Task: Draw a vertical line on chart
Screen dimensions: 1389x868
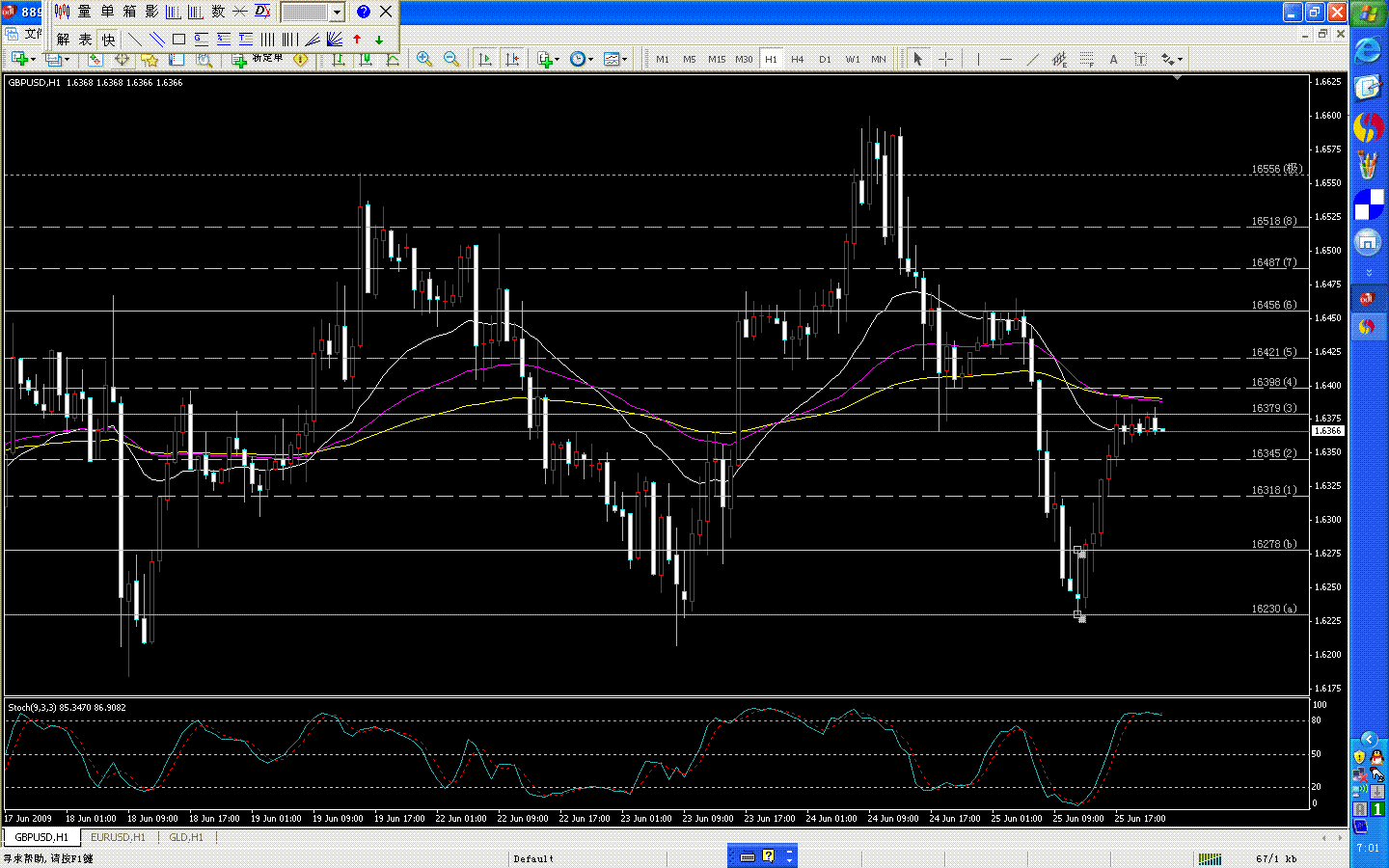Action: [x=978, y=59]
